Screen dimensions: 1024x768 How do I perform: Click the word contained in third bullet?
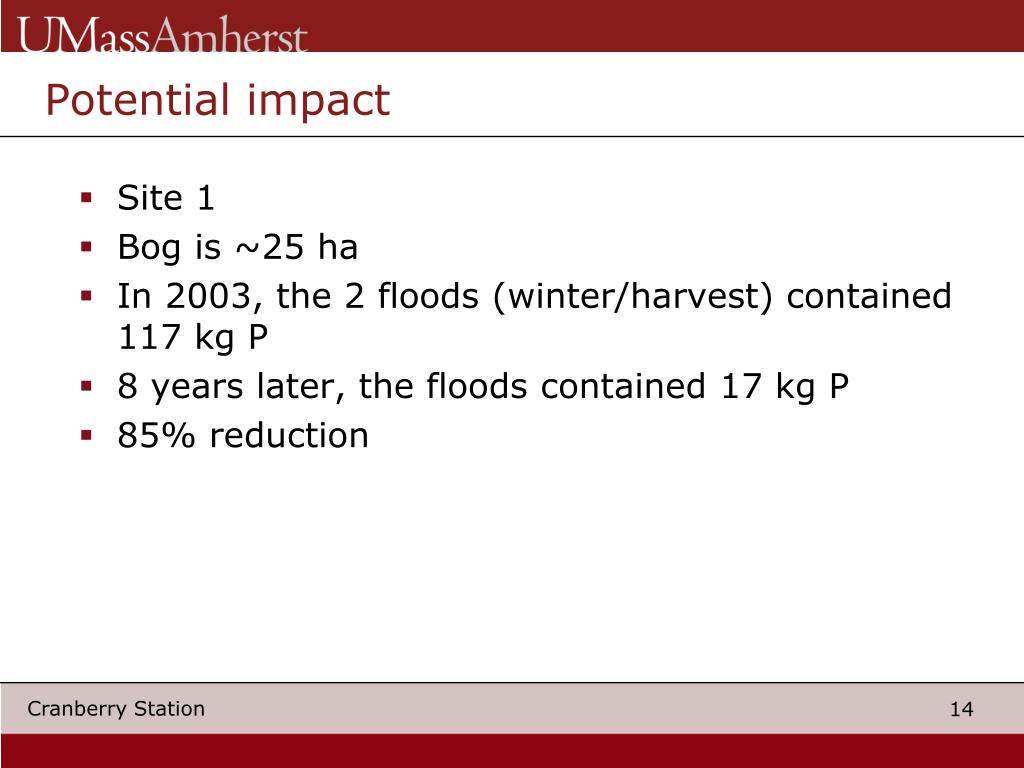(x=869, y=296)
